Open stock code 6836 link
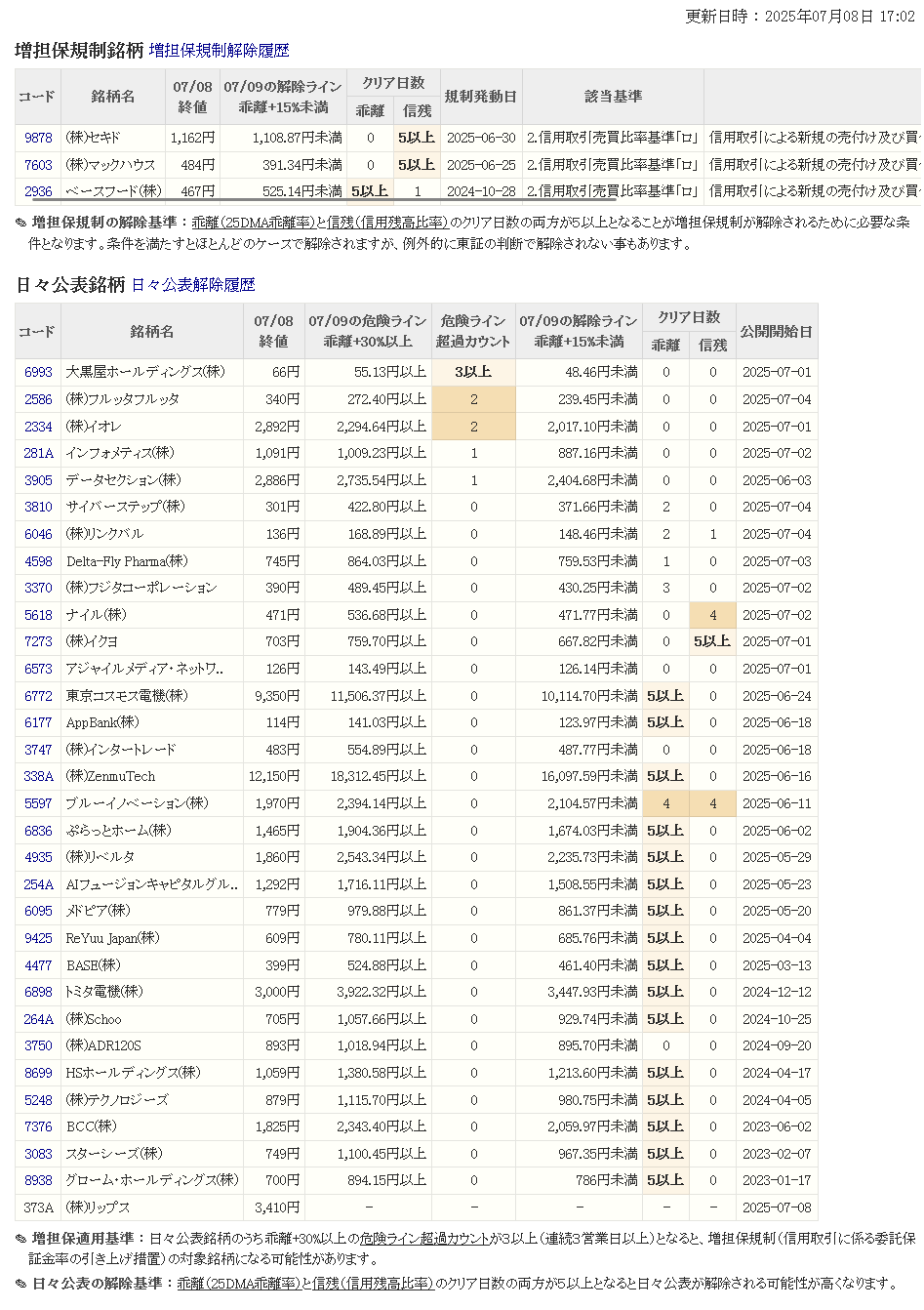 coord(38,831)
